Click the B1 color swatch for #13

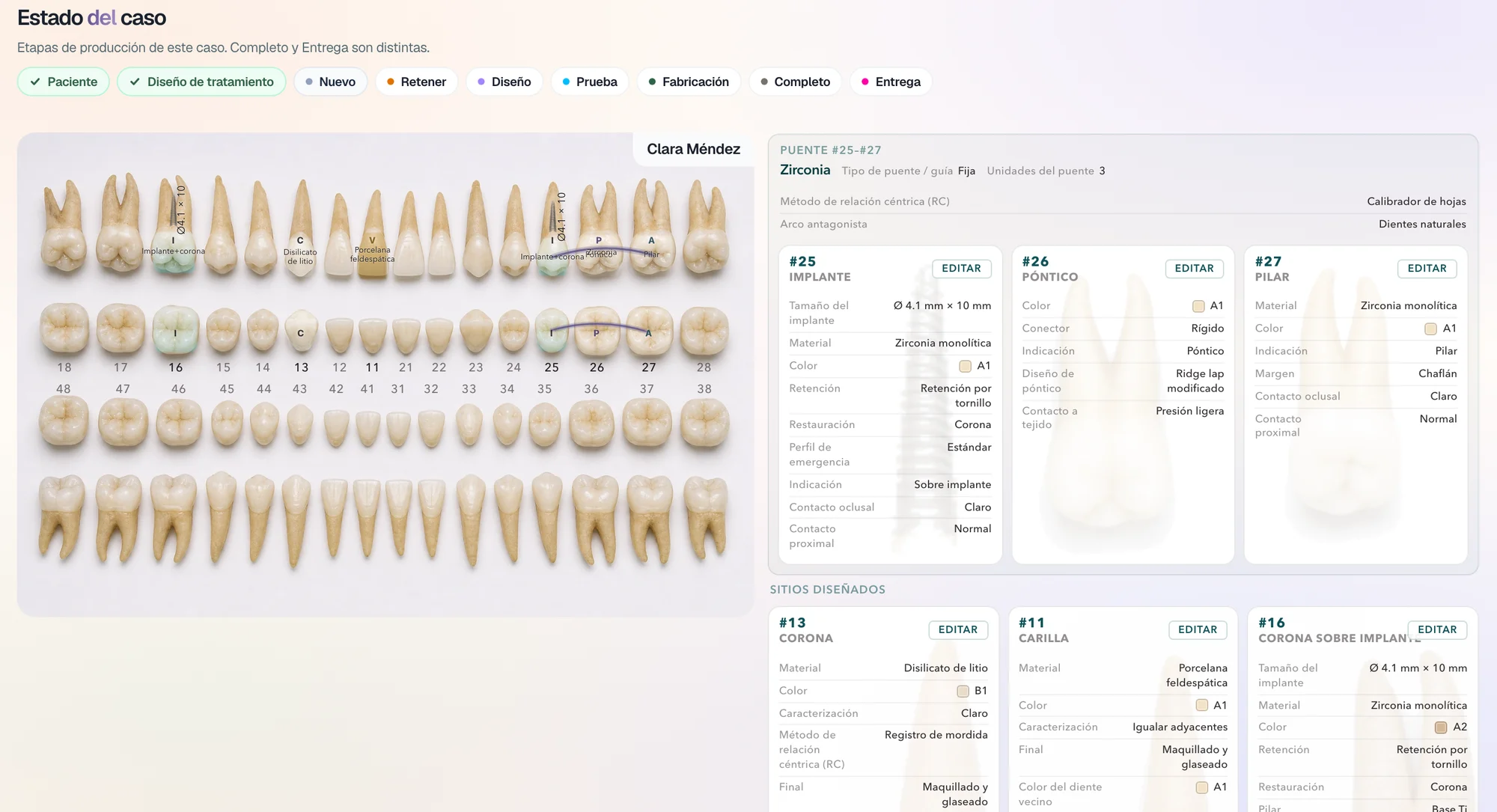click(963, 691)
